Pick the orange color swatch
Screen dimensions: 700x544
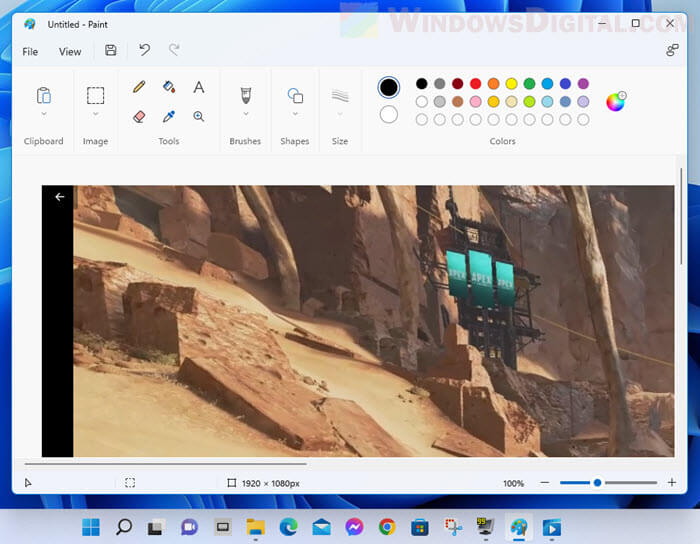click(x=493, y=83)
